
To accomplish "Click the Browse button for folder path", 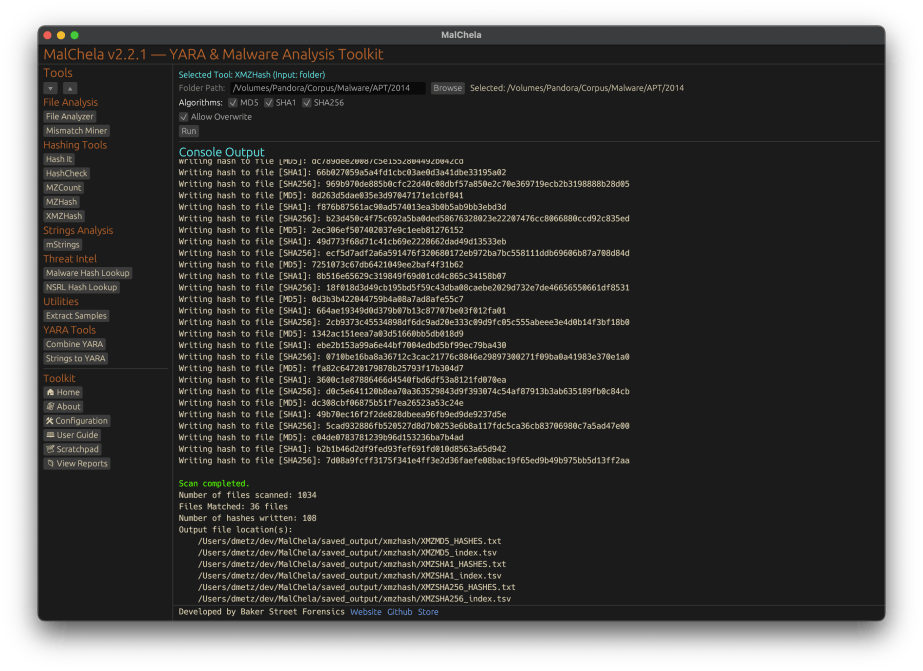I will click(447, 88).
